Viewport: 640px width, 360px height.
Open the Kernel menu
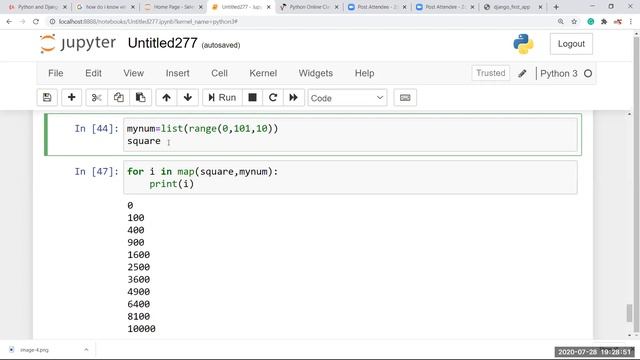click(x=263, y=73)
